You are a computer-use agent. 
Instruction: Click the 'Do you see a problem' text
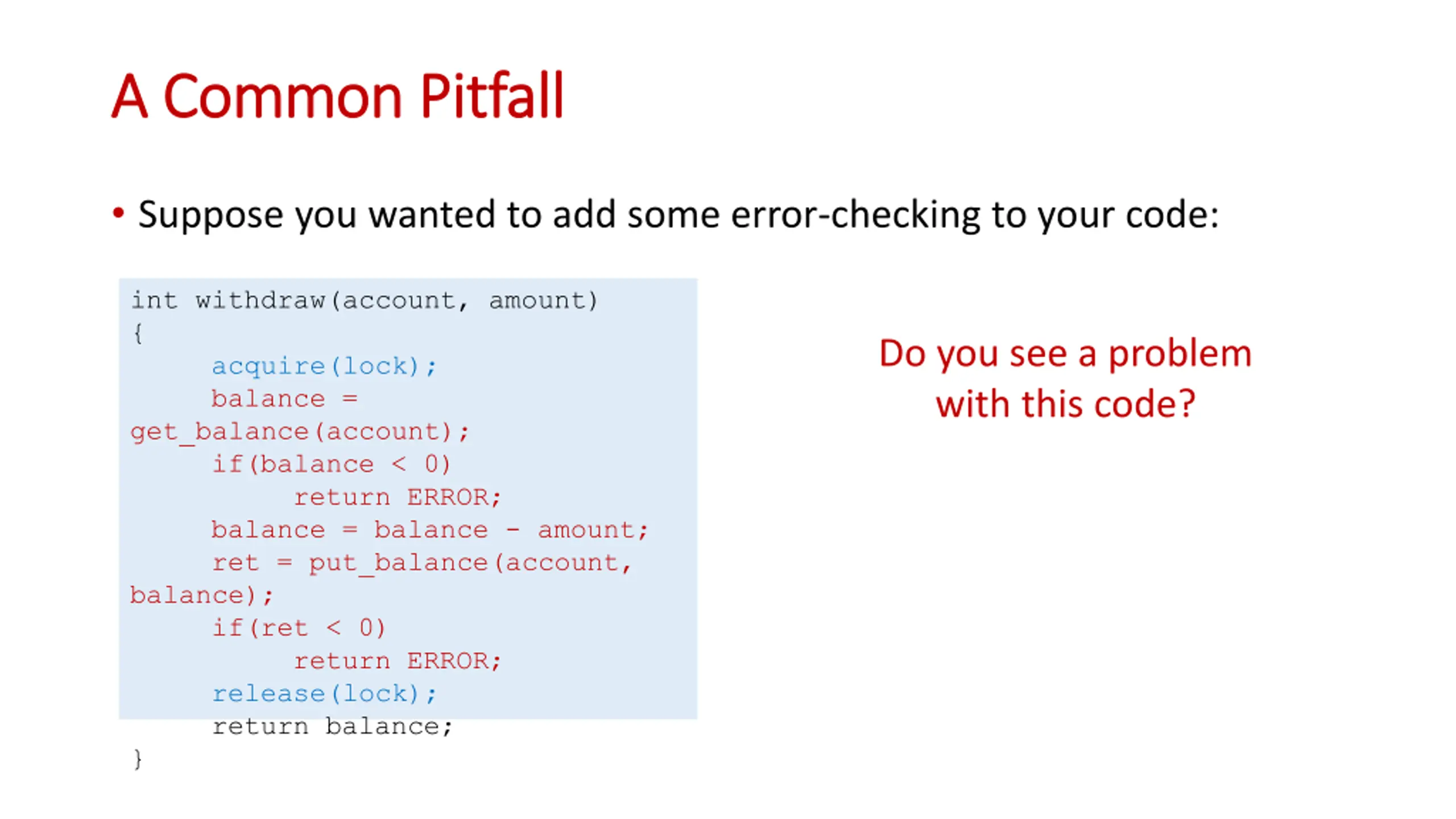click(x=1065, y=354)
